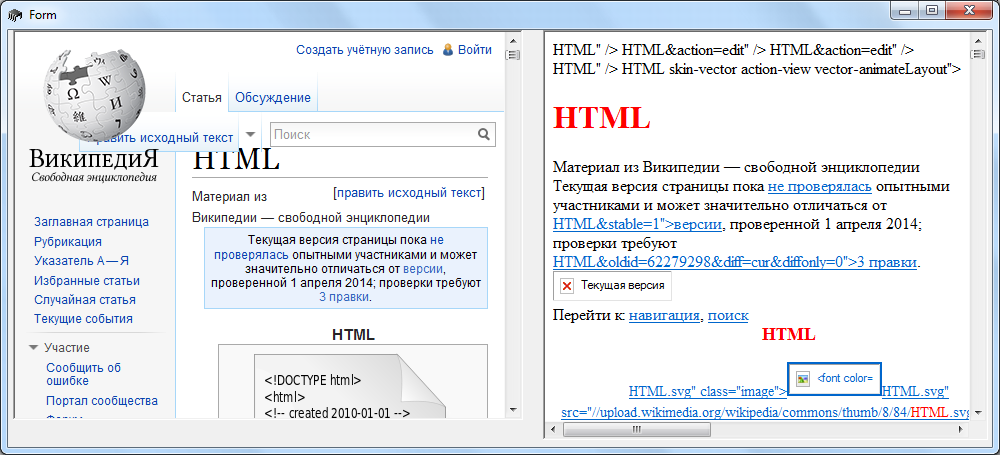
Task: Click broken image icon next to Текущая версия
Action: (567, 286)
